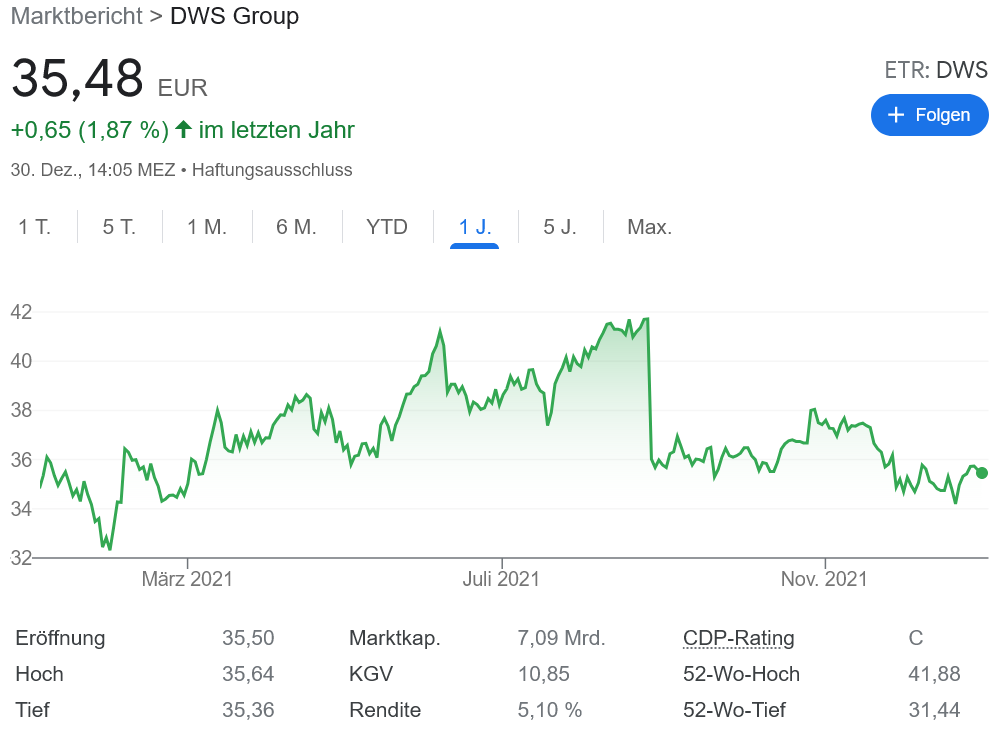Go back via the Marktbericht breadcrumb link
The height and width of the screenshot is (731, 1005).
(76, 17)
